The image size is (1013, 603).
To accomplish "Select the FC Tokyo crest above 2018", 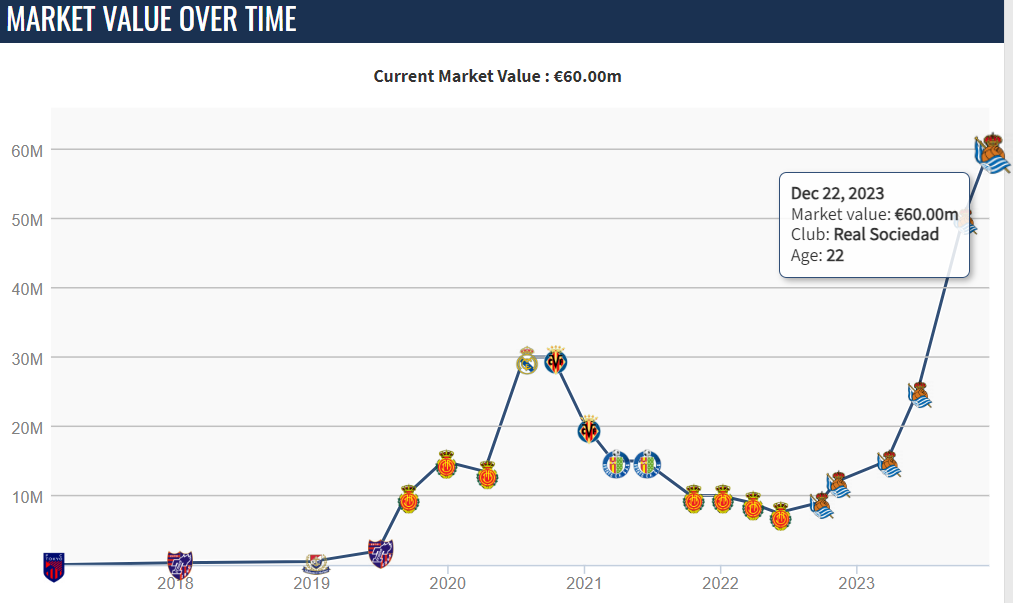I will pyautogui.click(x=179, y=564).
